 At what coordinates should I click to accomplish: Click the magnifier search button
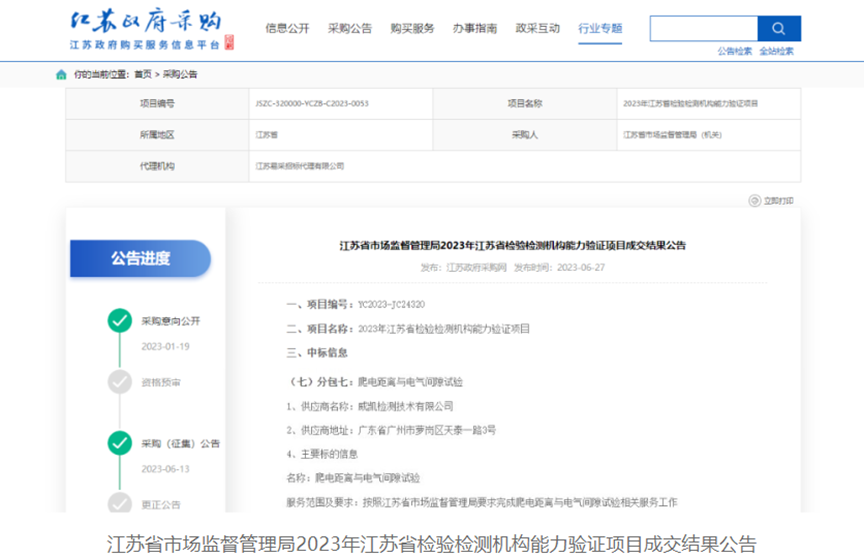(x=778, y=29)
